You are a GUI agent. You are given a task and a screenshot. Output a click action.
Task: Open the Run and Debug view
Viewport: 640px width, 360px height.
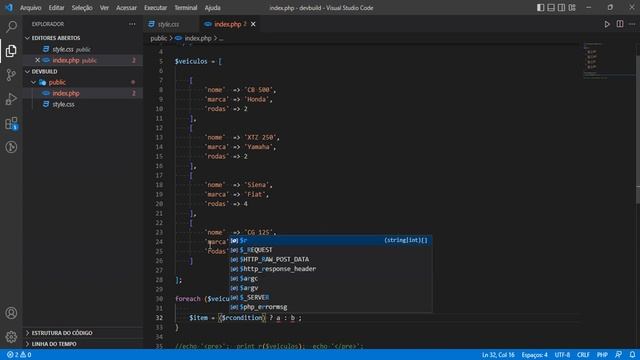[x=11, y=99]
